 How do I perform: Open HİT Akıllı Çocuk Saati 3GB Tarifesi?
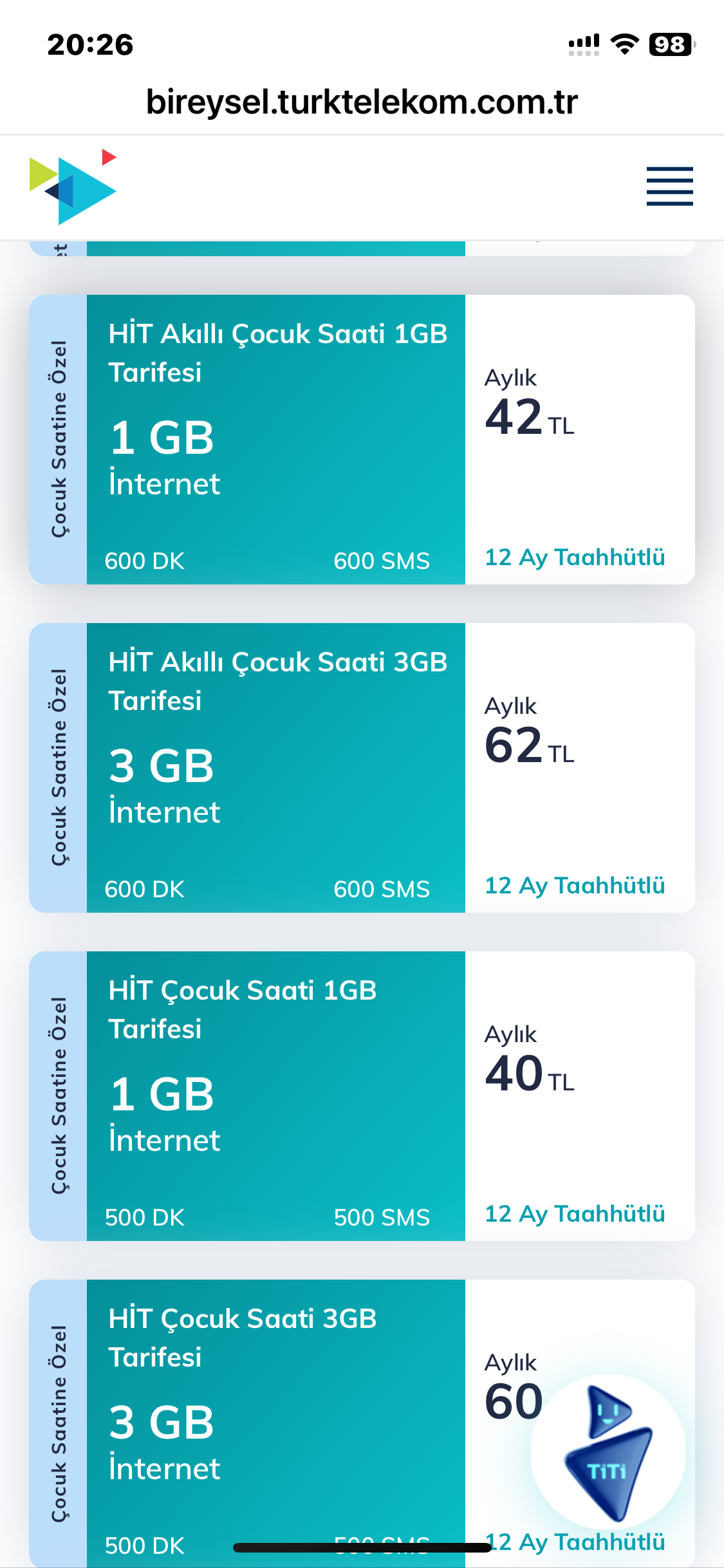pyautogui.click(x=278, y=681)
